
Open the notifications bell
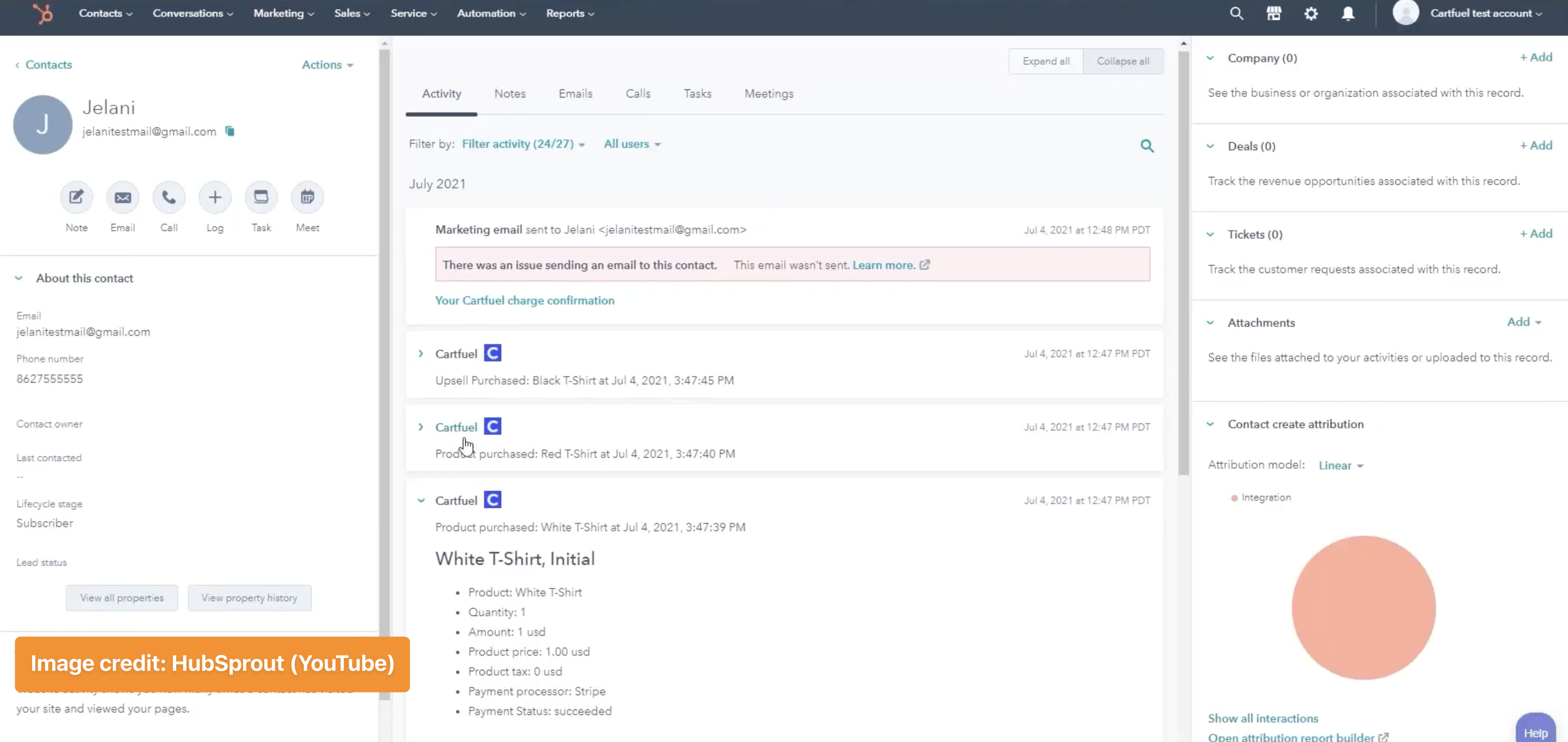(1348, 13)
